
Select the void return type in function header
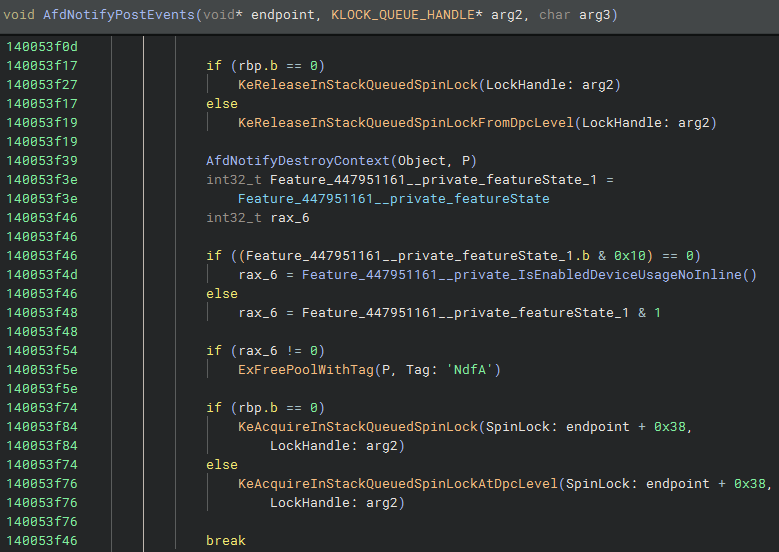pyautogui.click(x=22, y=15)
